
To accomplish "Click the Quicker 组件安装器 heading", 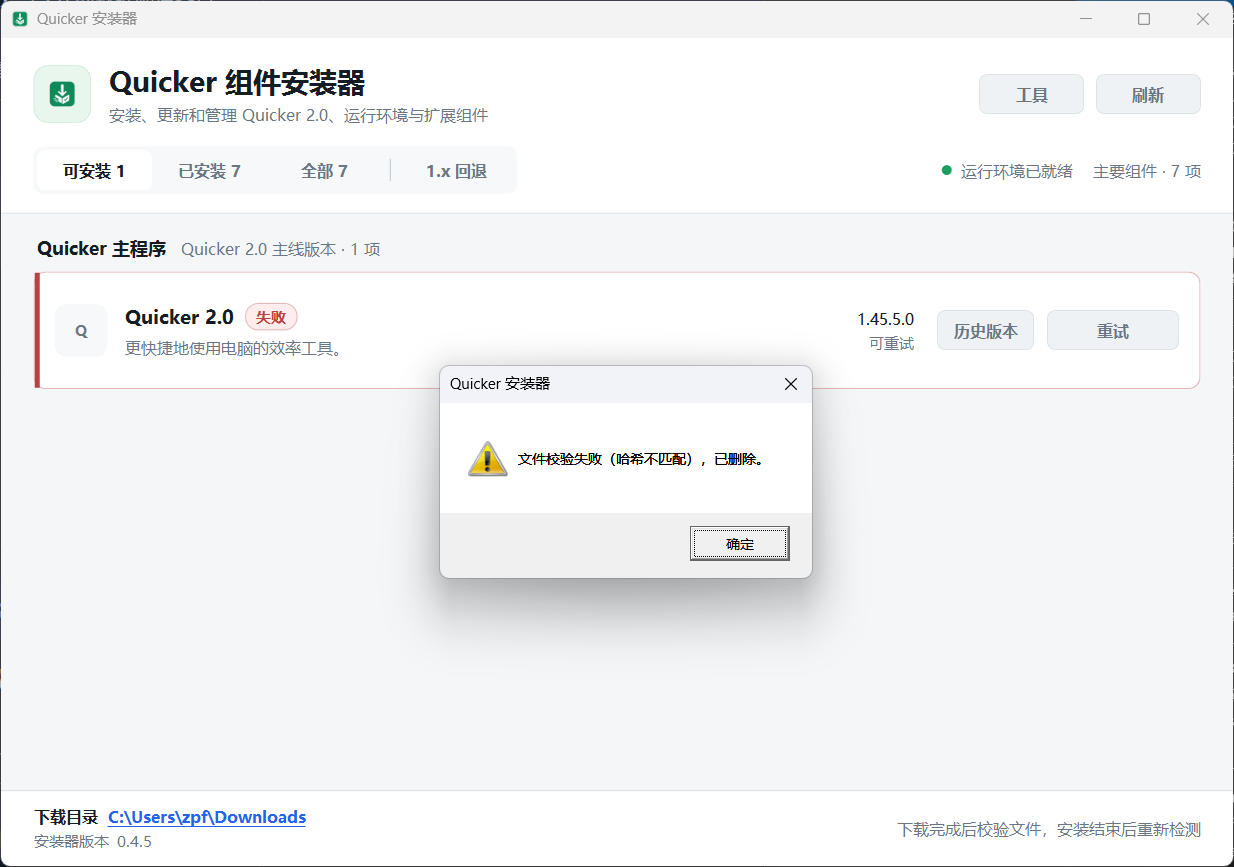I will 237,82.
